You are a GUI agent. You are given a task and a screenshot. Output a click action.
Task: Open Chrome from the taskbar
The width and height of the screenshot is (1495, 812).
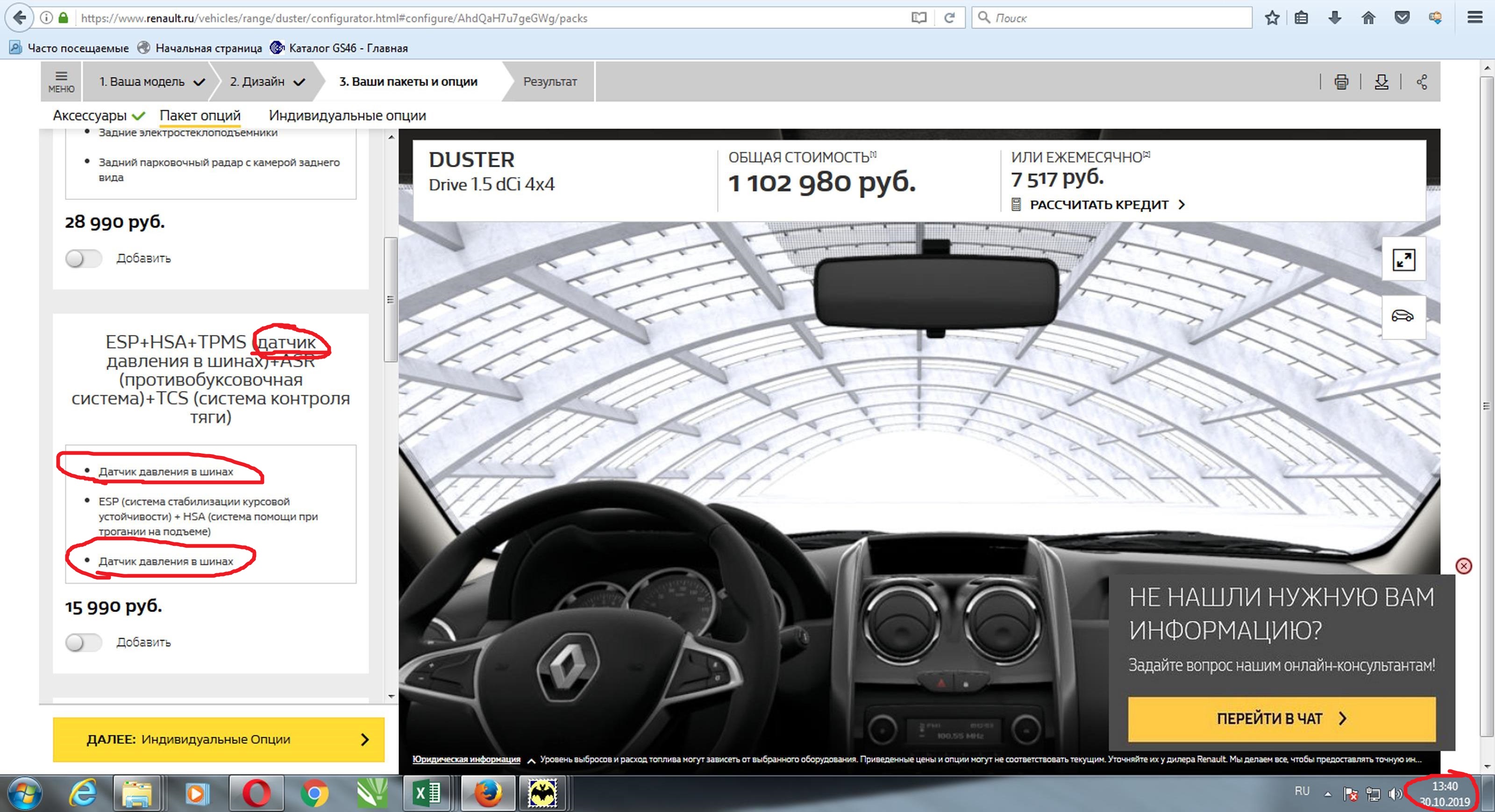(314, 793)
